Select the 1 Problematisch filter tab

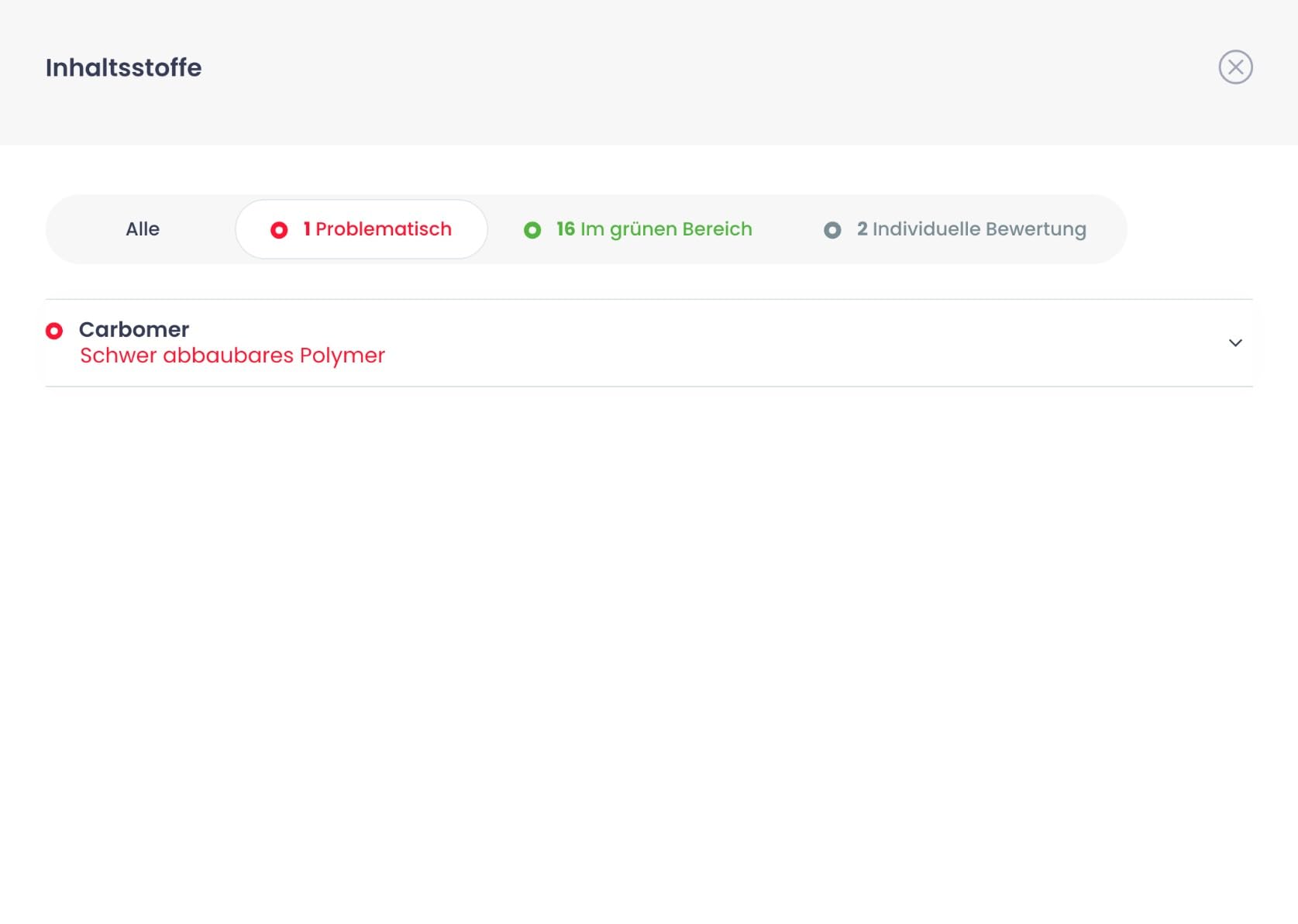pyautogui.click(x=361, y=229)
